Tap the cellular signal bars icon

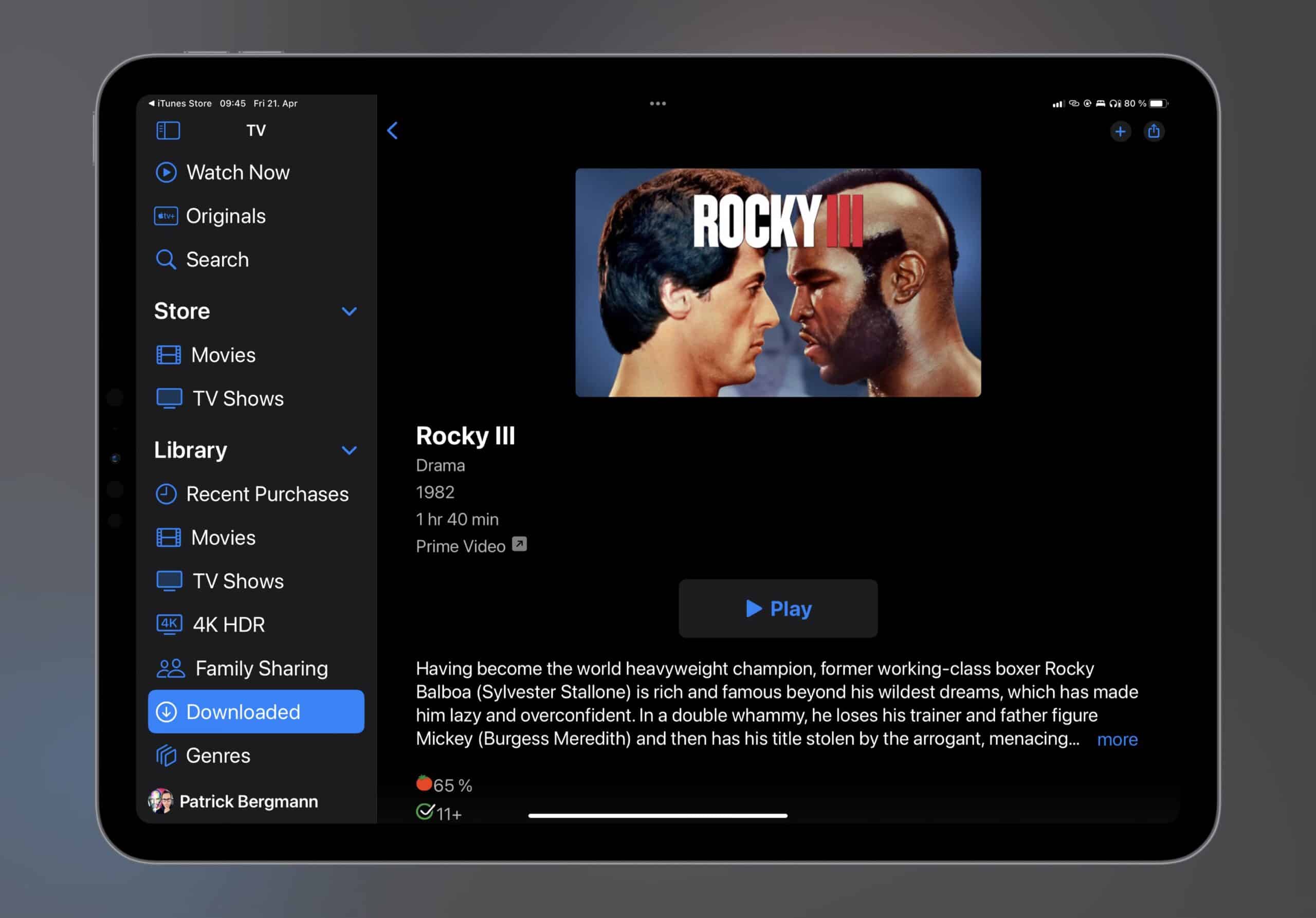pyautogui.click(x=1058, y=104)
